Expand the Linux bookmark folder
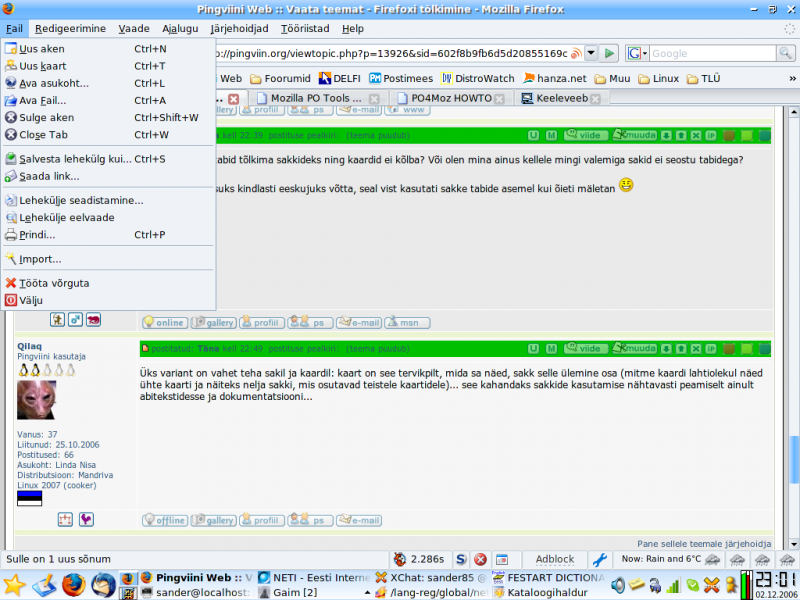This screenshot has width=800, height=600. click(659, 79)
